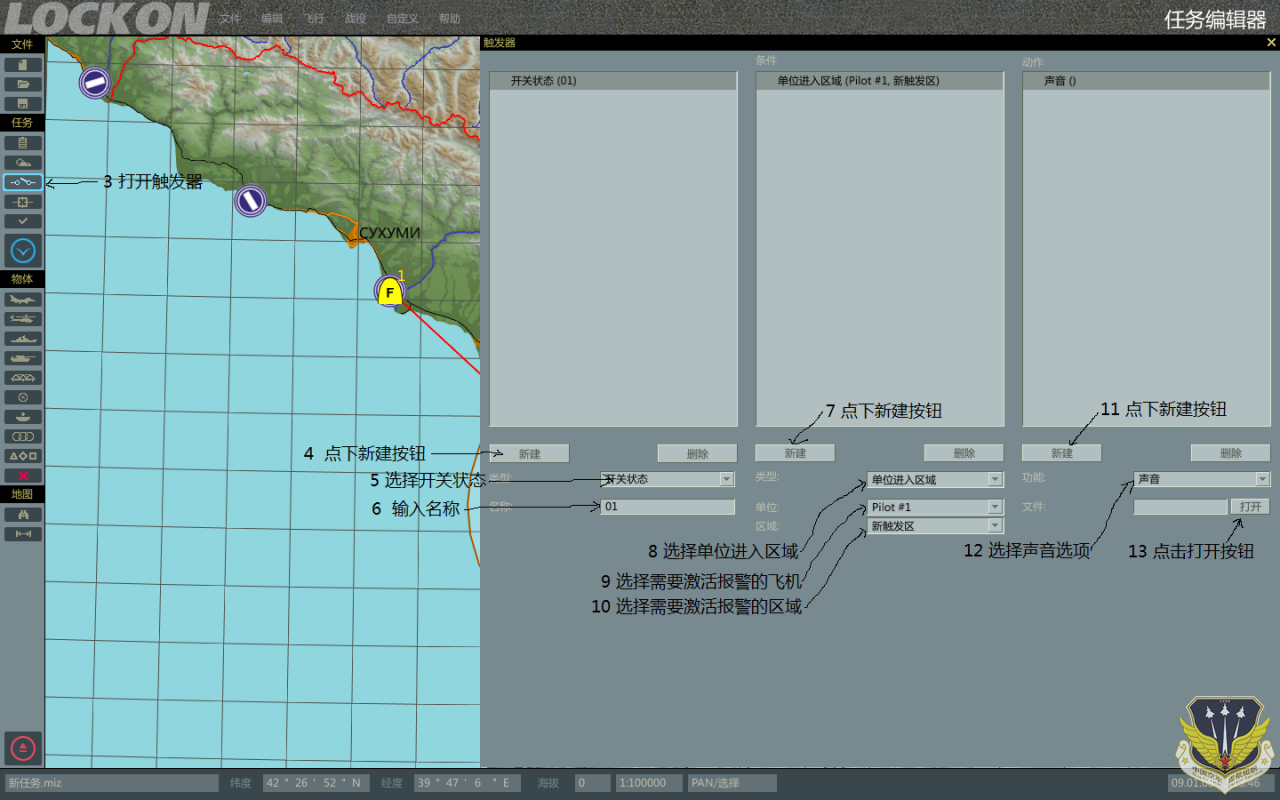Click the 新任务.miz filename in status bar
The height and width of the screenshot is (800, 1280).
pos(111,783)
